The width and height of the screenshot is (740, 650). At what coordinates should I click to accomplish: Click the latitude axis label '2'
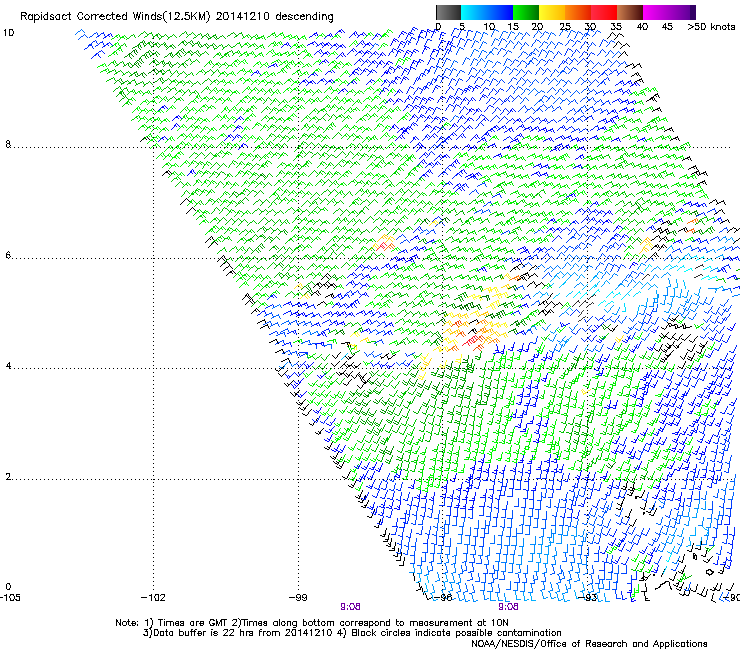point(8,476)
